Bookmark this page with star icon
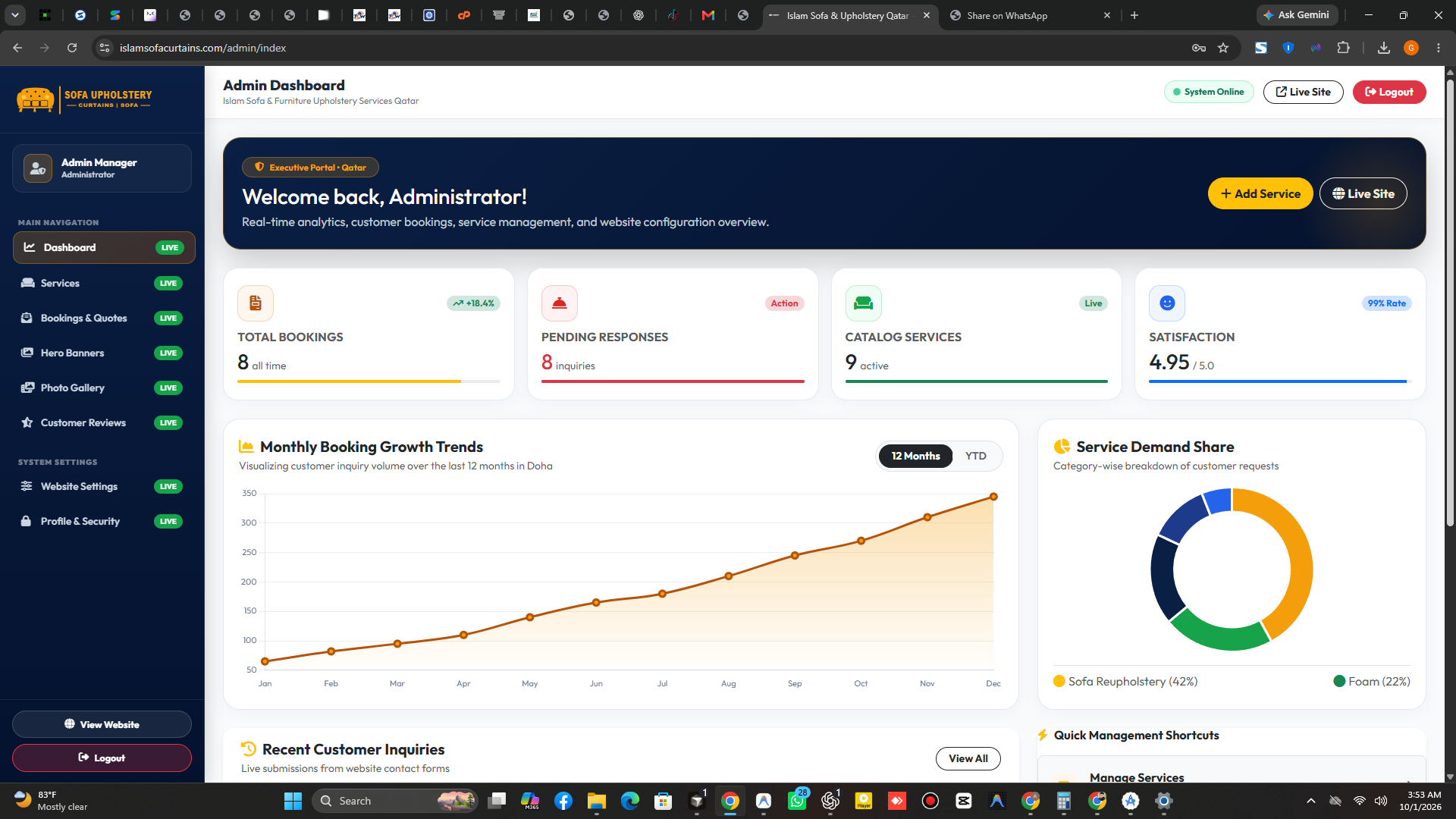Screen dimensions: 1456x819 pos(1223,48)
